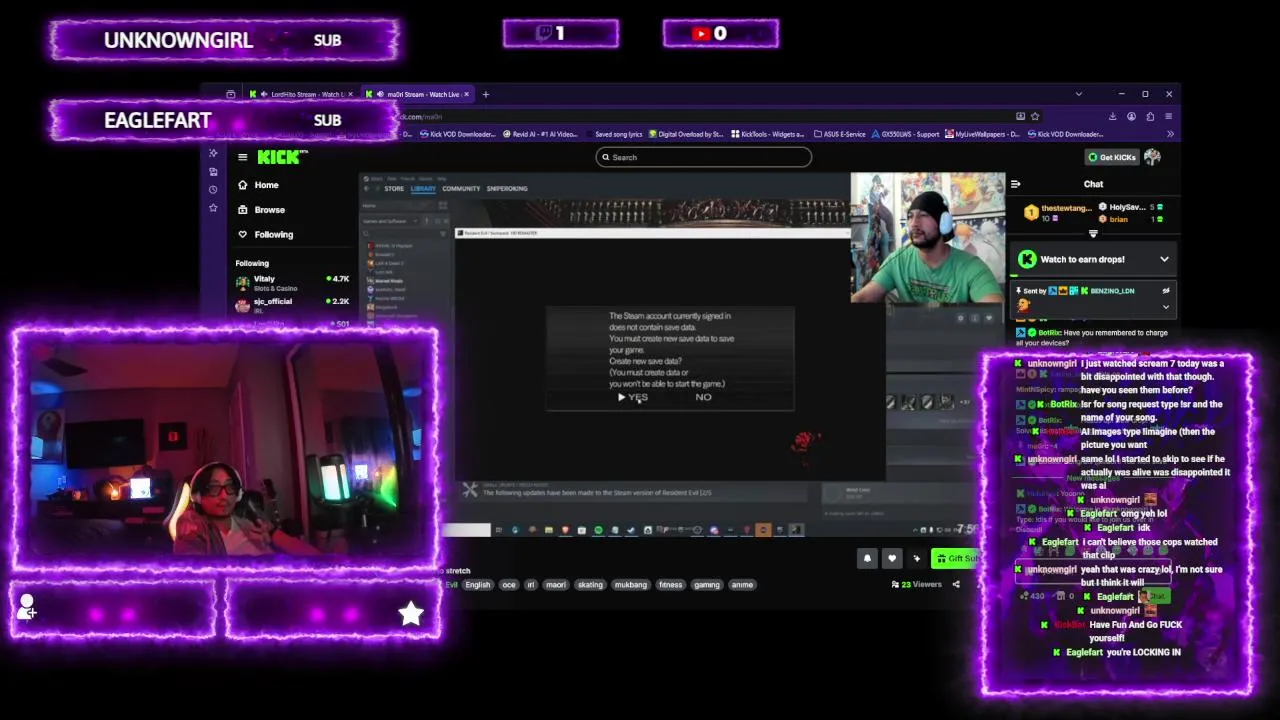Open brian leaderboard entry
Viewport: 1280px width, 720px height.
point(1130,219)
